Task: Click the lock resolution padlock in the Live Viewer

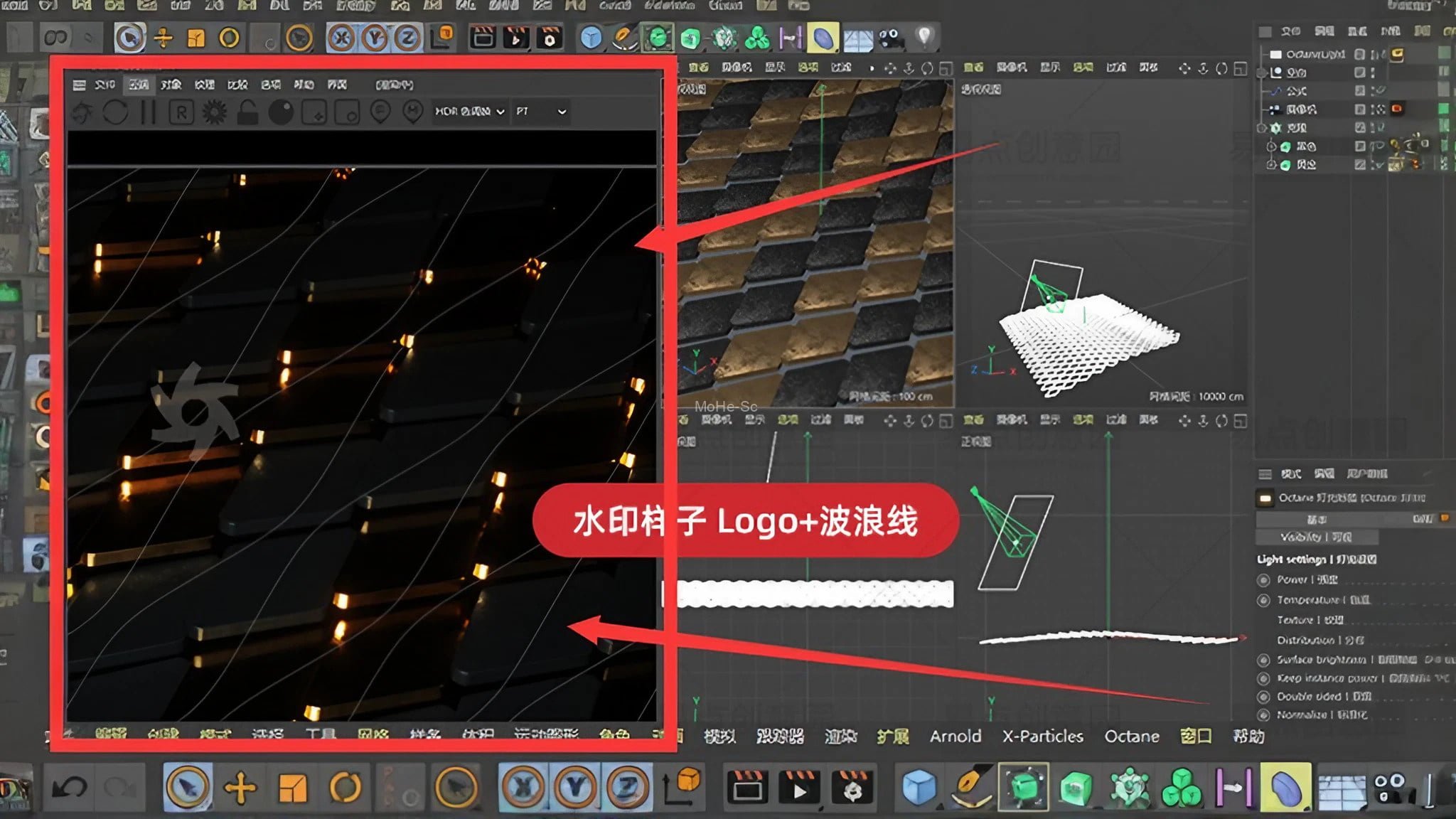Action: click(246, 112)
